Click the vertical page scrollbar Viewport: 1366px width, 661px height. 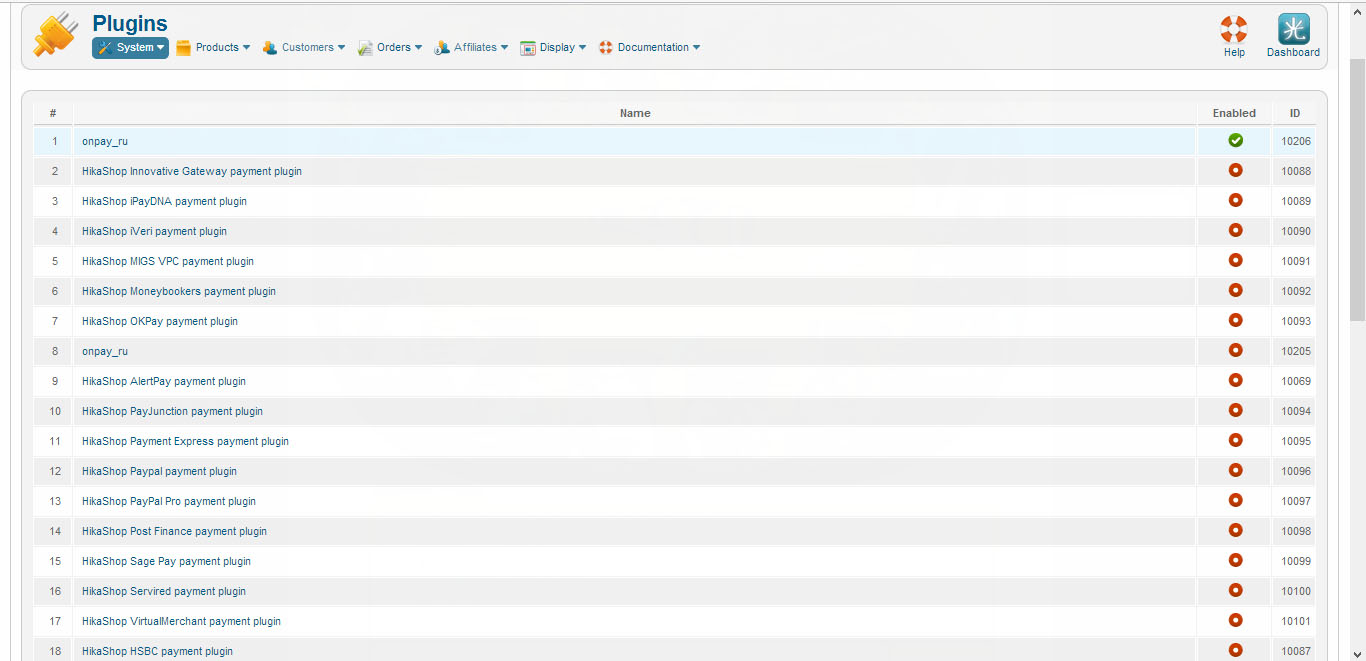(x=1357, y=190)
